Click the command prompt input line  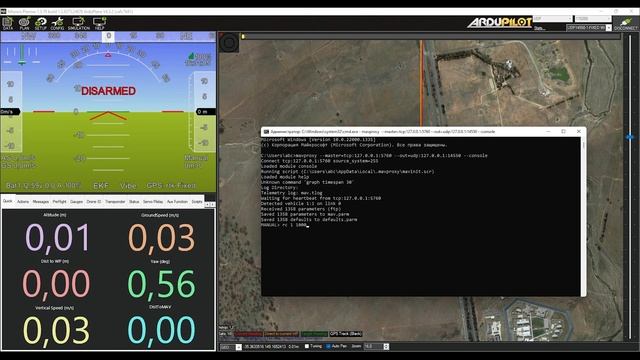(284, 225)
